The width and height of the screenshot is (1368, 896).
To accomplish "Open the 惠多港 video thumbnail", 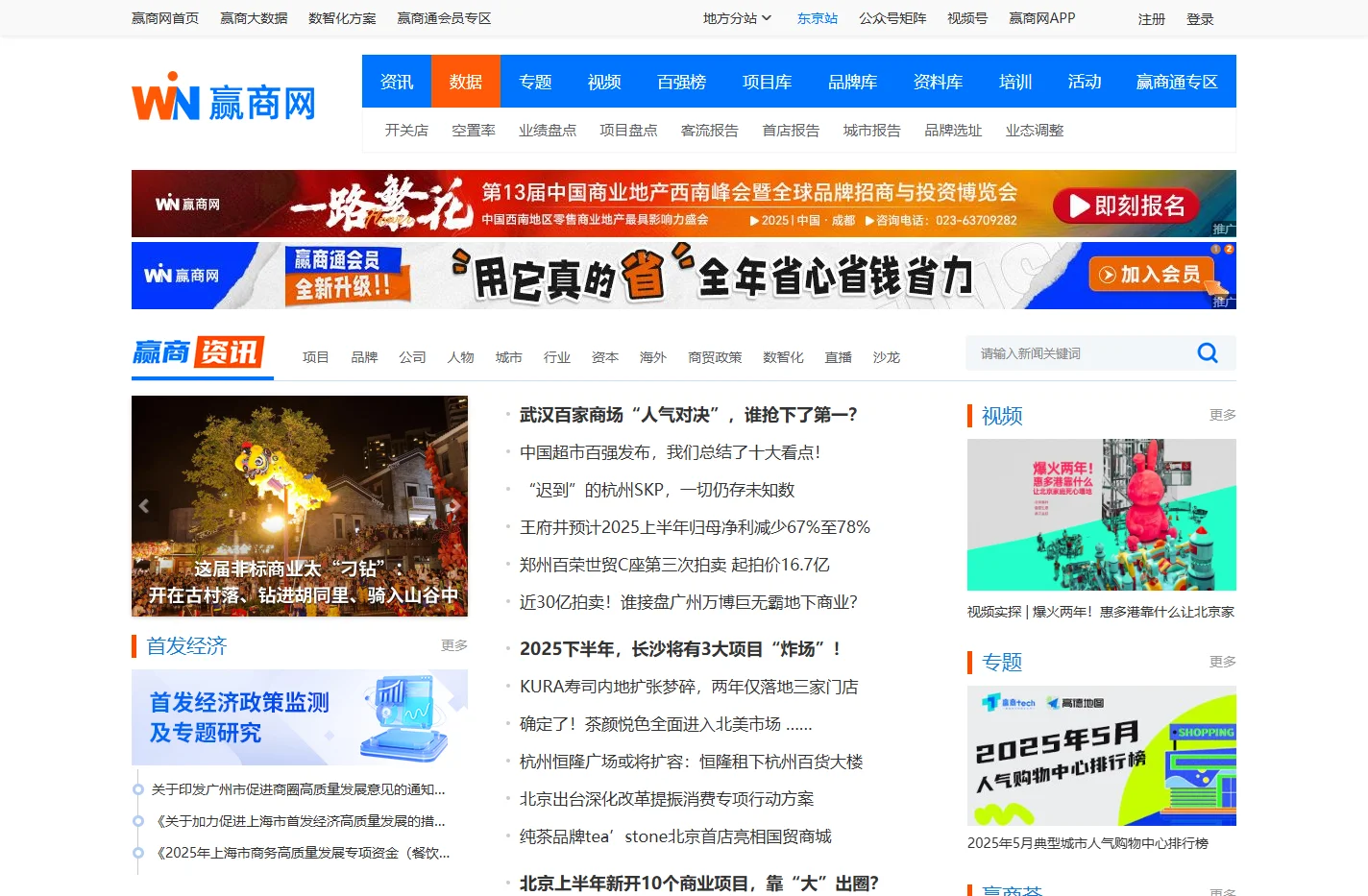I will (1101, 515).
